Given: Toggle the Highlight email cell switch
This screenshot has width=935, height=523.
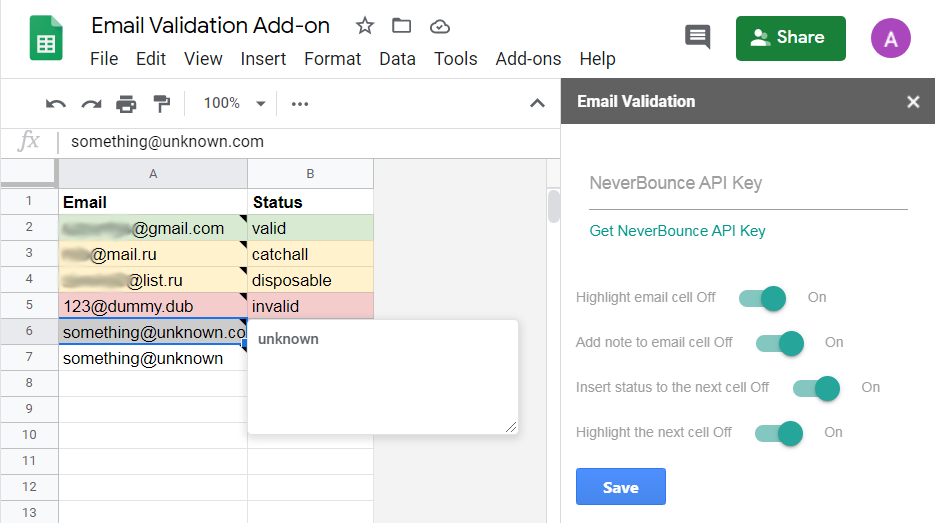Looking at the screenshot, I should (x=762, y=297).
